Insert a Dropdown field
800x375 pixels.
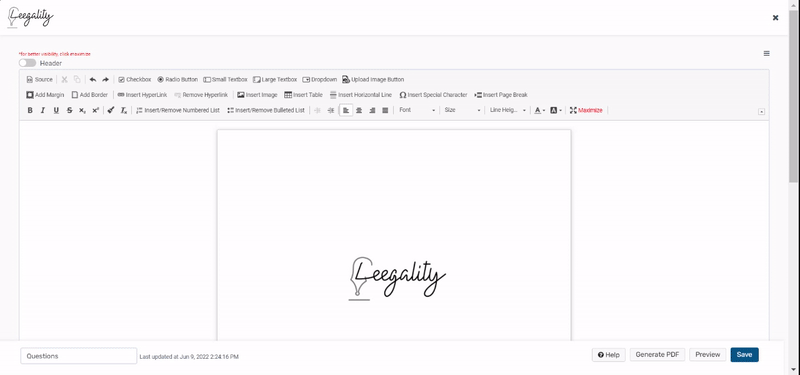(320, 80)
